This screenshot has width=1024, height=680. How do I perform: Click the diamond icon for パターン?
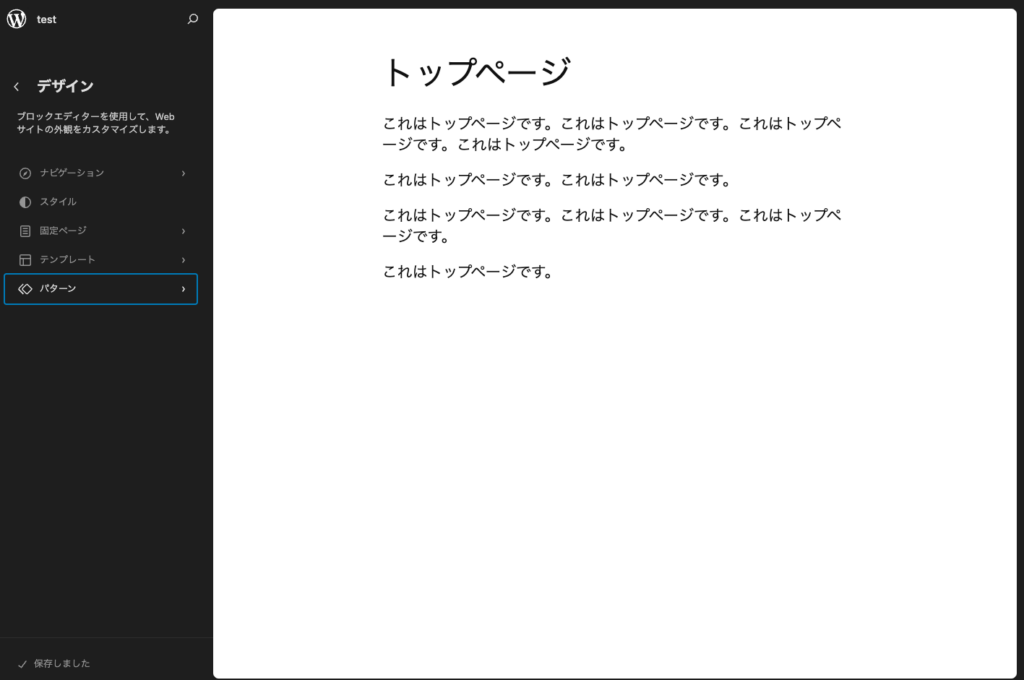click(25, 289)
